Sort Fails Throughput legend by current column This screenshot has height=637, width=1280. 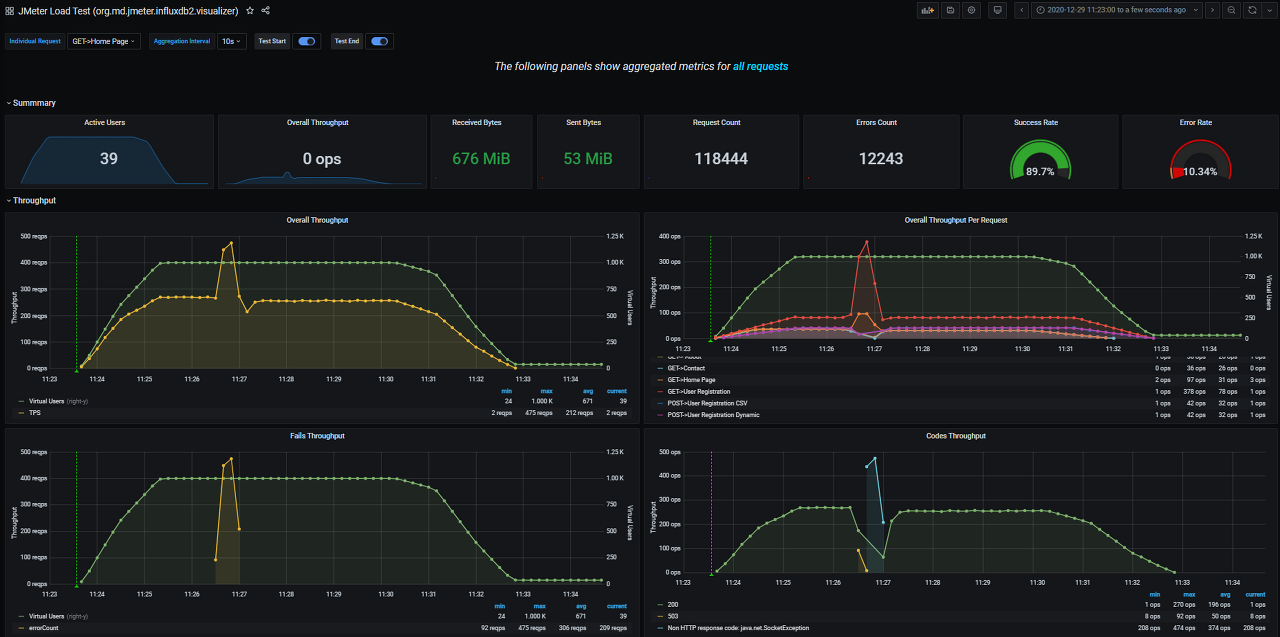617,606
